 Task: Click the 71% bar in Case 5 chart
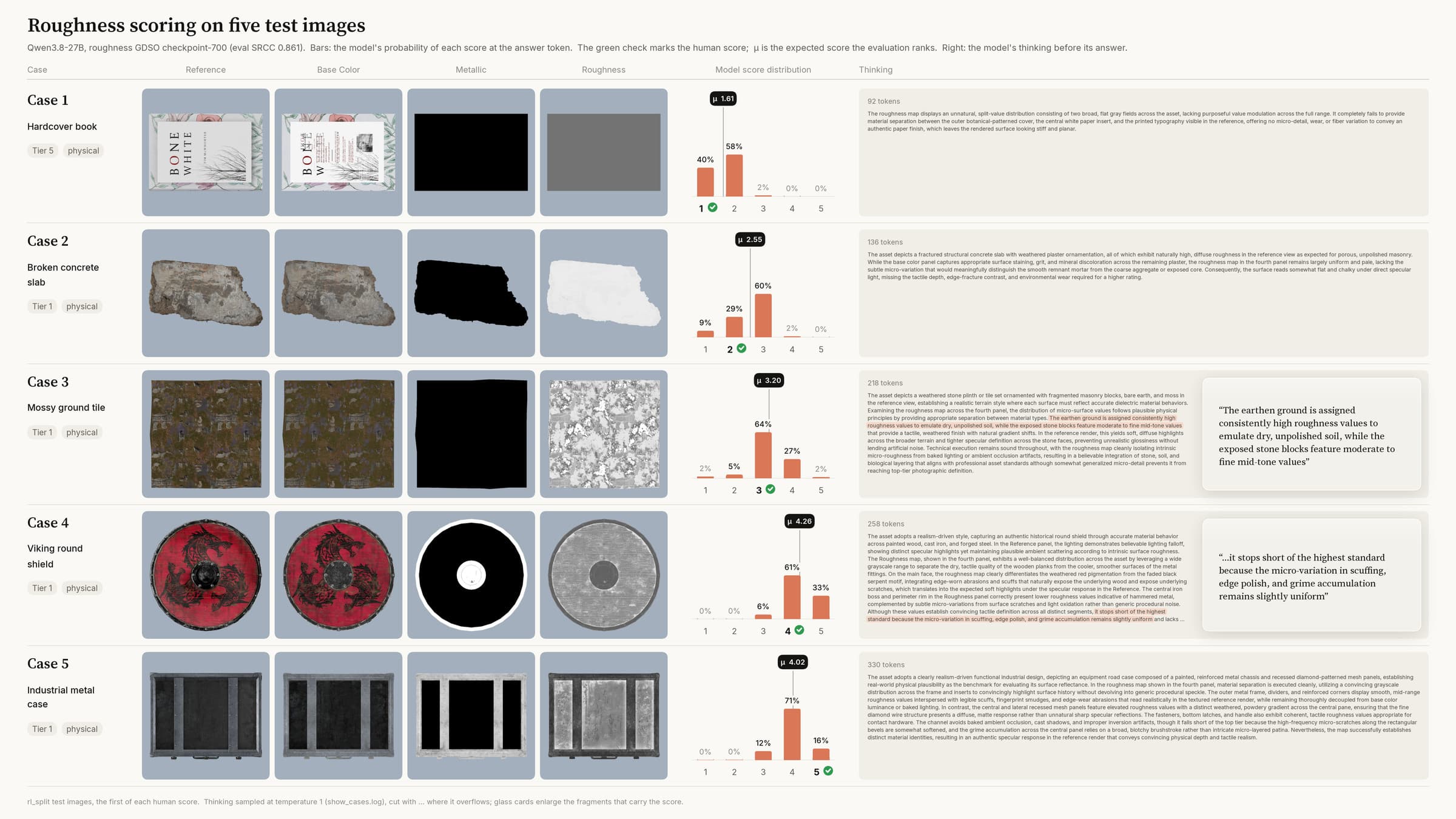tap(792, 734)
